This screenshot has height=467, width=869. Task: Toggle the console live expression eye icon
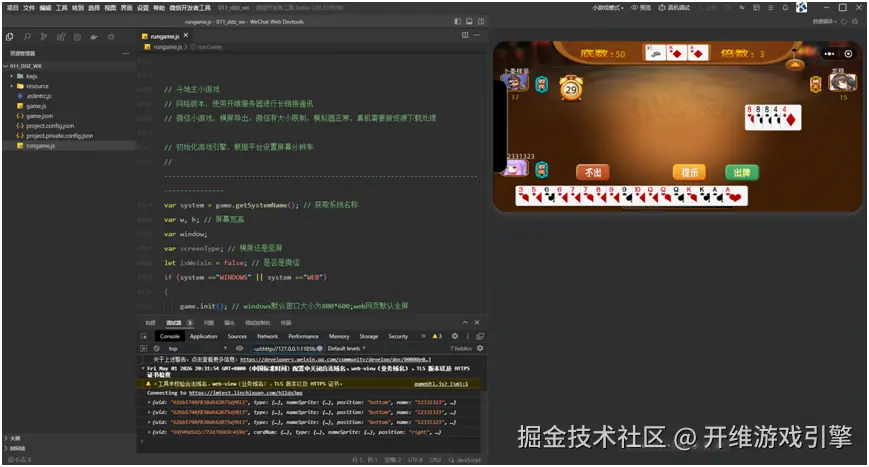click(239, 348)
